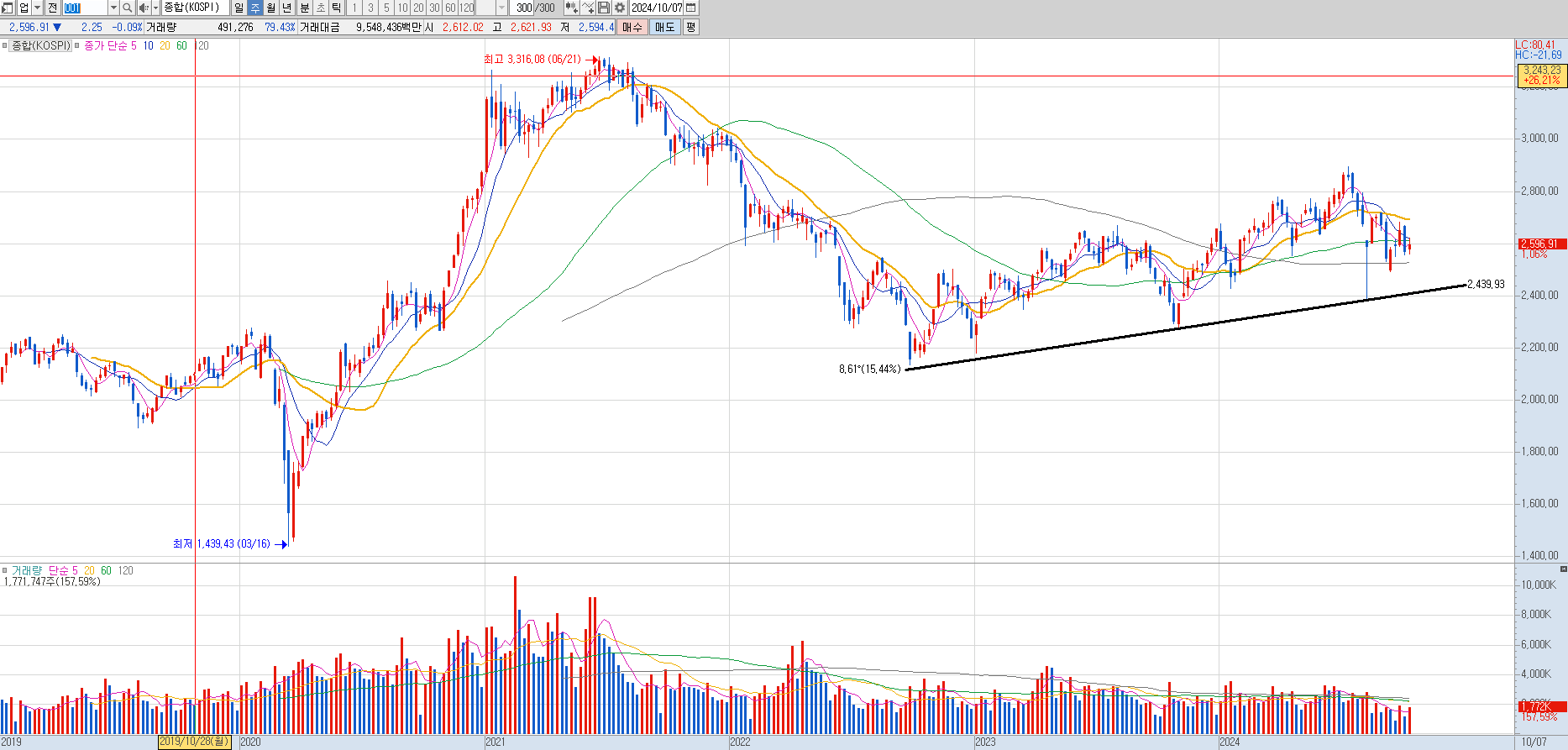Toggle the 전 button in toolbar
The width and height of the screenshot is (1568, 750).
pyautogui.click(x=52, y=8)
